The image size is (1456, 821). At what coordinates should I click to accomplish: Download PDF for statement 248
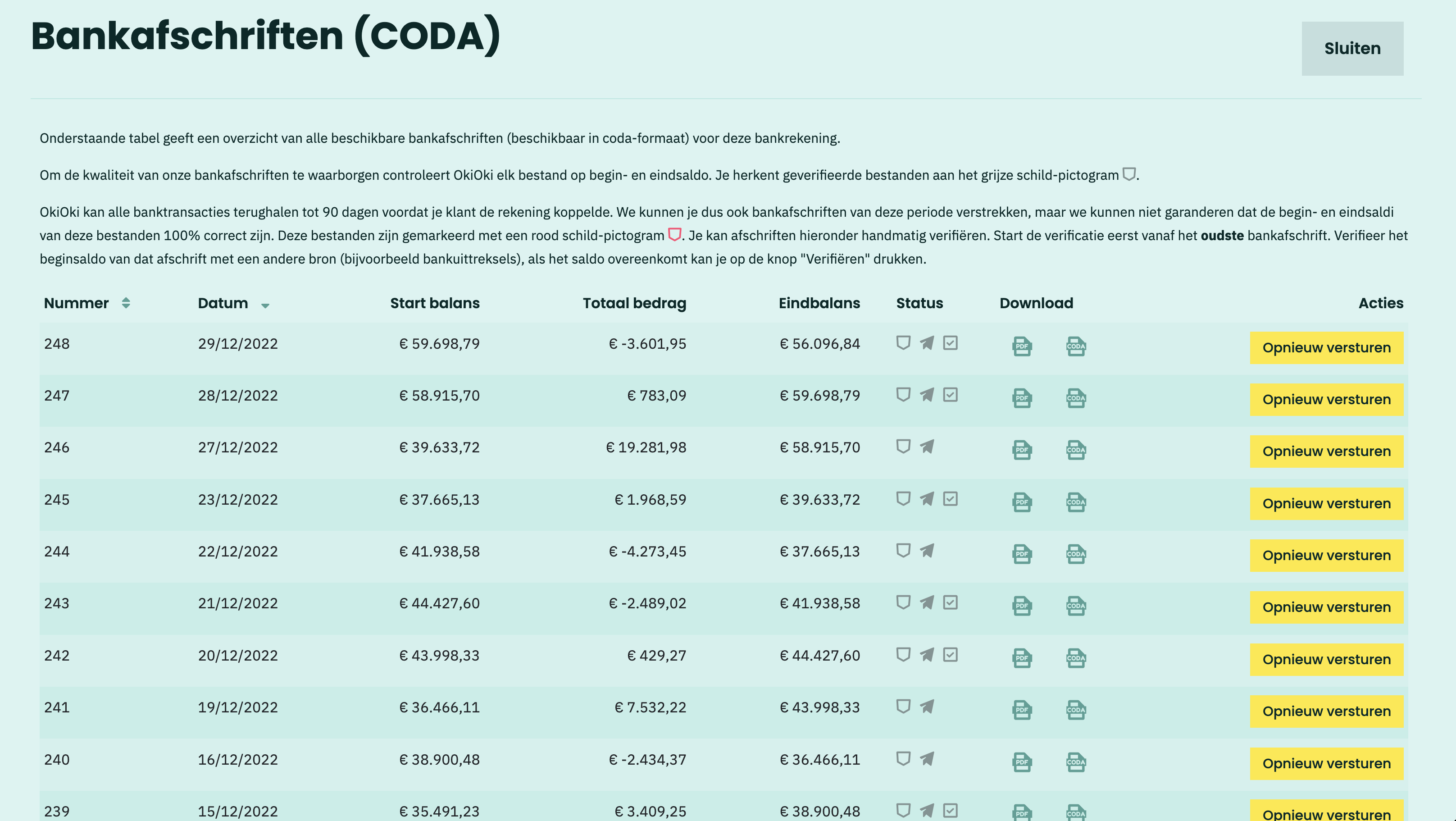(1021, 346)
